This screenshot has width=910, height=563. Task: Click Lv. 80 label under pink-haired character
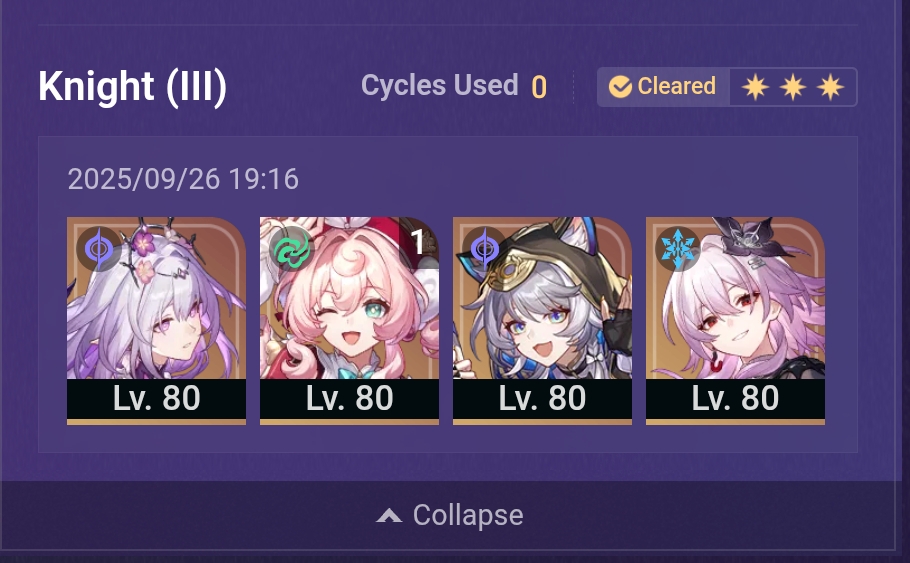click(x=349, y=398)
